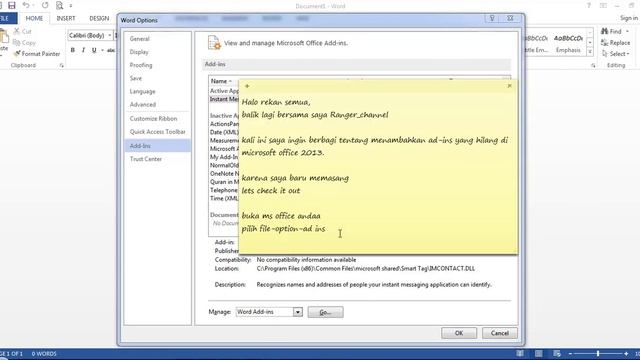Open the Editing group launcher arrow
Viewport: 640px width, 360px height.
click(x=593, y=66)
